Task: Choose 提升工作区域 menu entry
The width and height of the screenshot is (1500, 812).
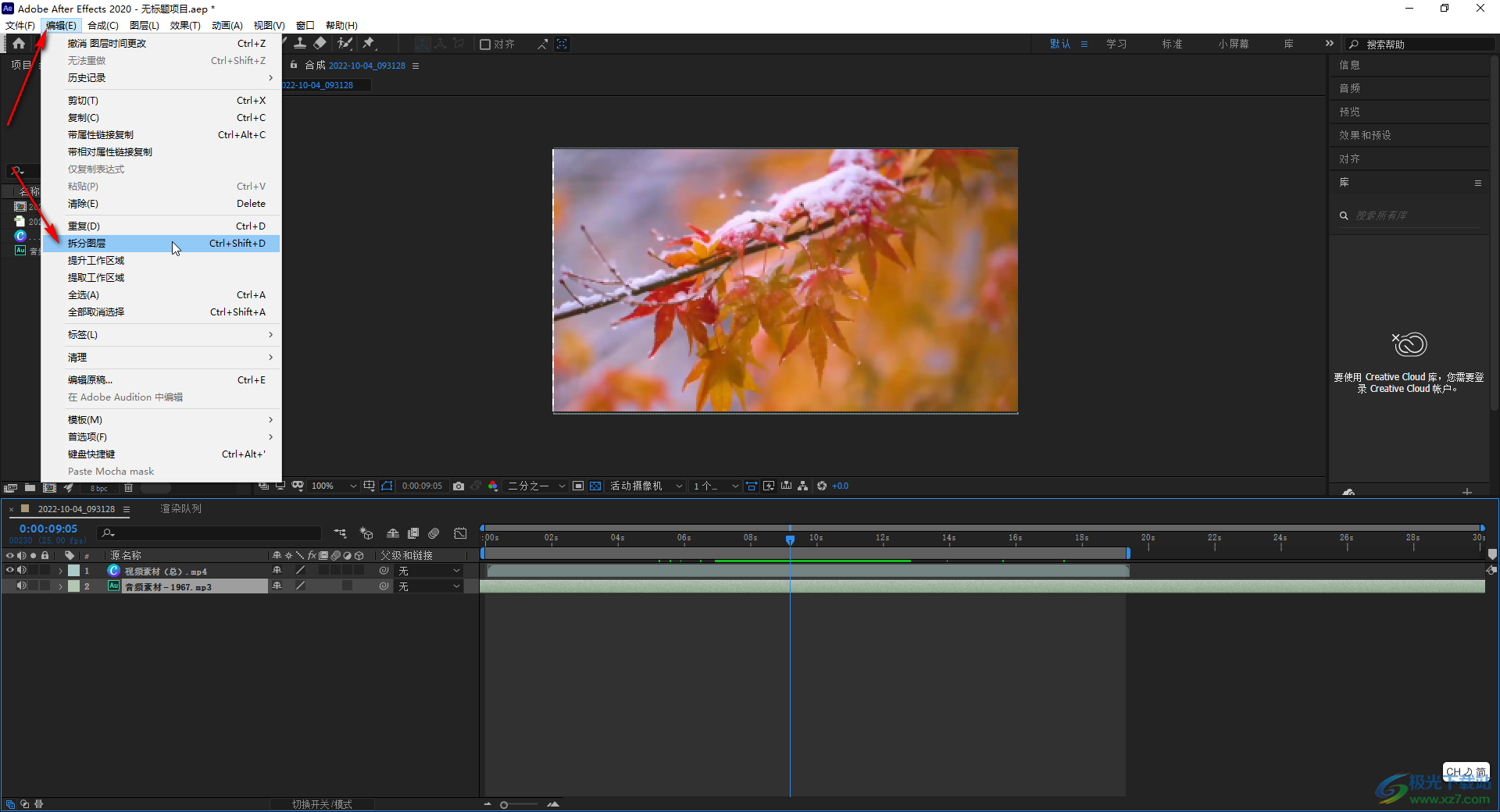Action: click(x=162, y=261)
